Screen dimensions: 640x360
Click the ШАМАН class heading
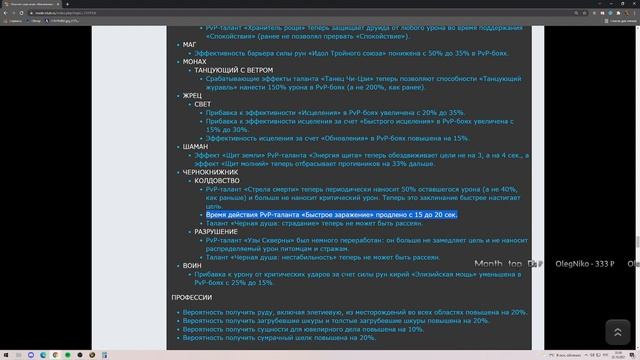click(195, 147)
